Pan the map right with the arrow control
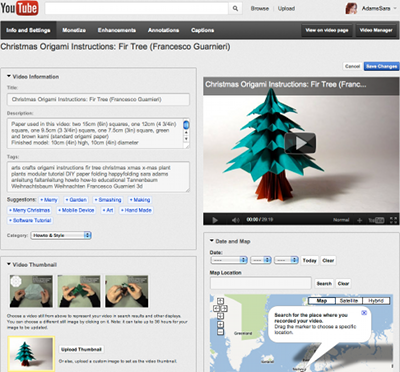Screen dimensions: 400x372 pyautogui.click(x=224, y=308)
